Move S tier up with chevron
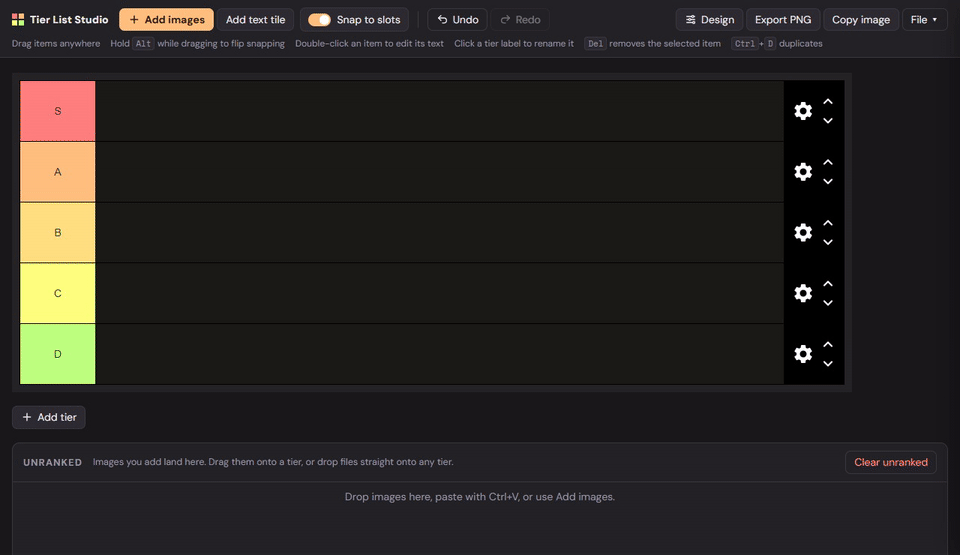Image resolution: width=960 pixels, height=555 pixels. coord(828,102)
